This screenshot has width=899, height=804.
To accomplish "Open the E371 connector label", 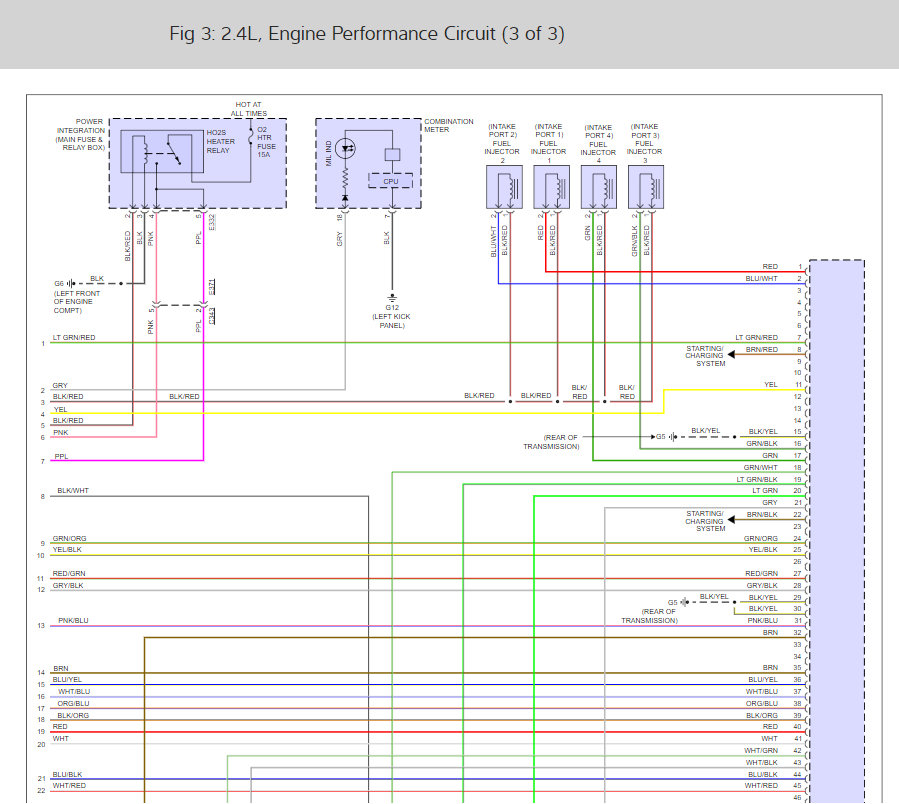I will (212, 287).
